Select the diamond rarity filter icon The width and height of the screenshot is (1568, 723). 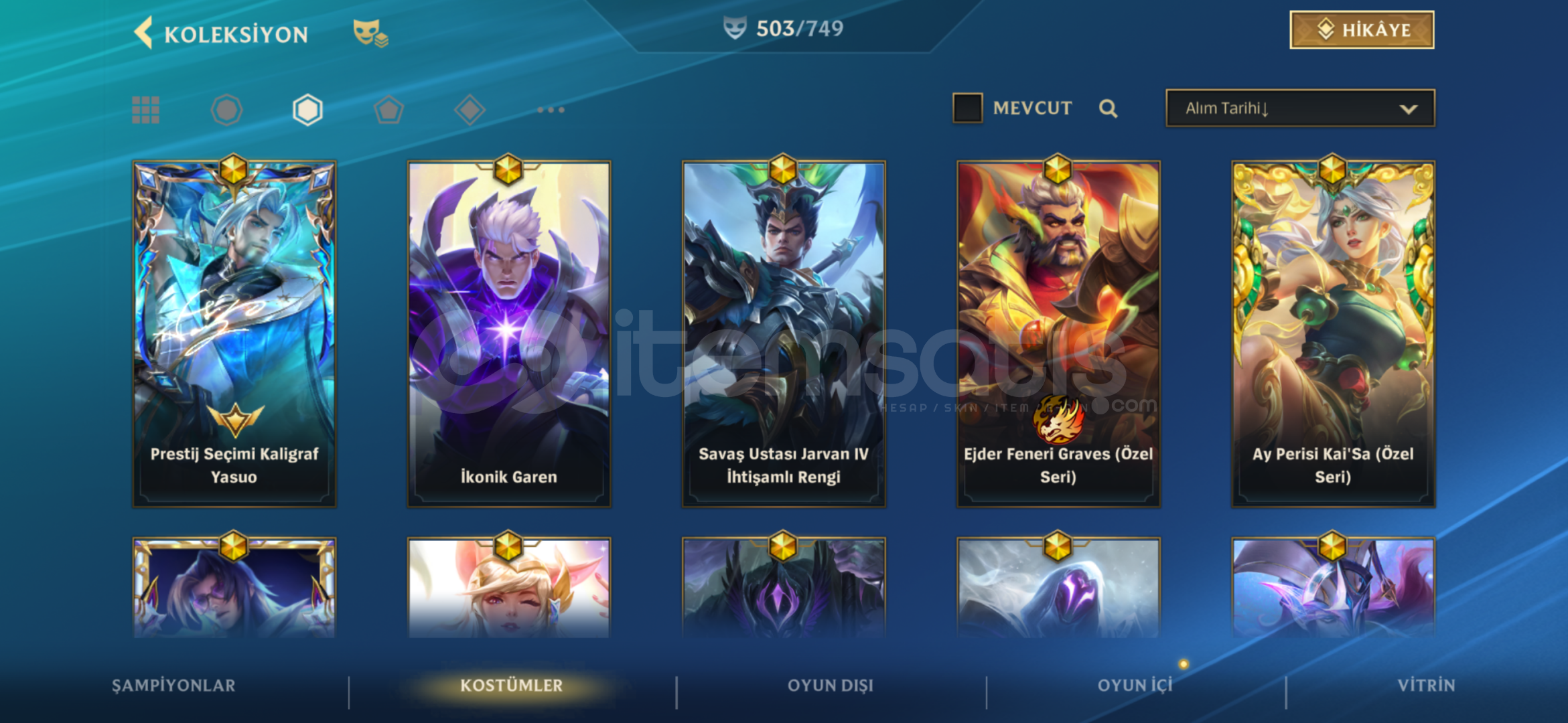tap(470, 110)
